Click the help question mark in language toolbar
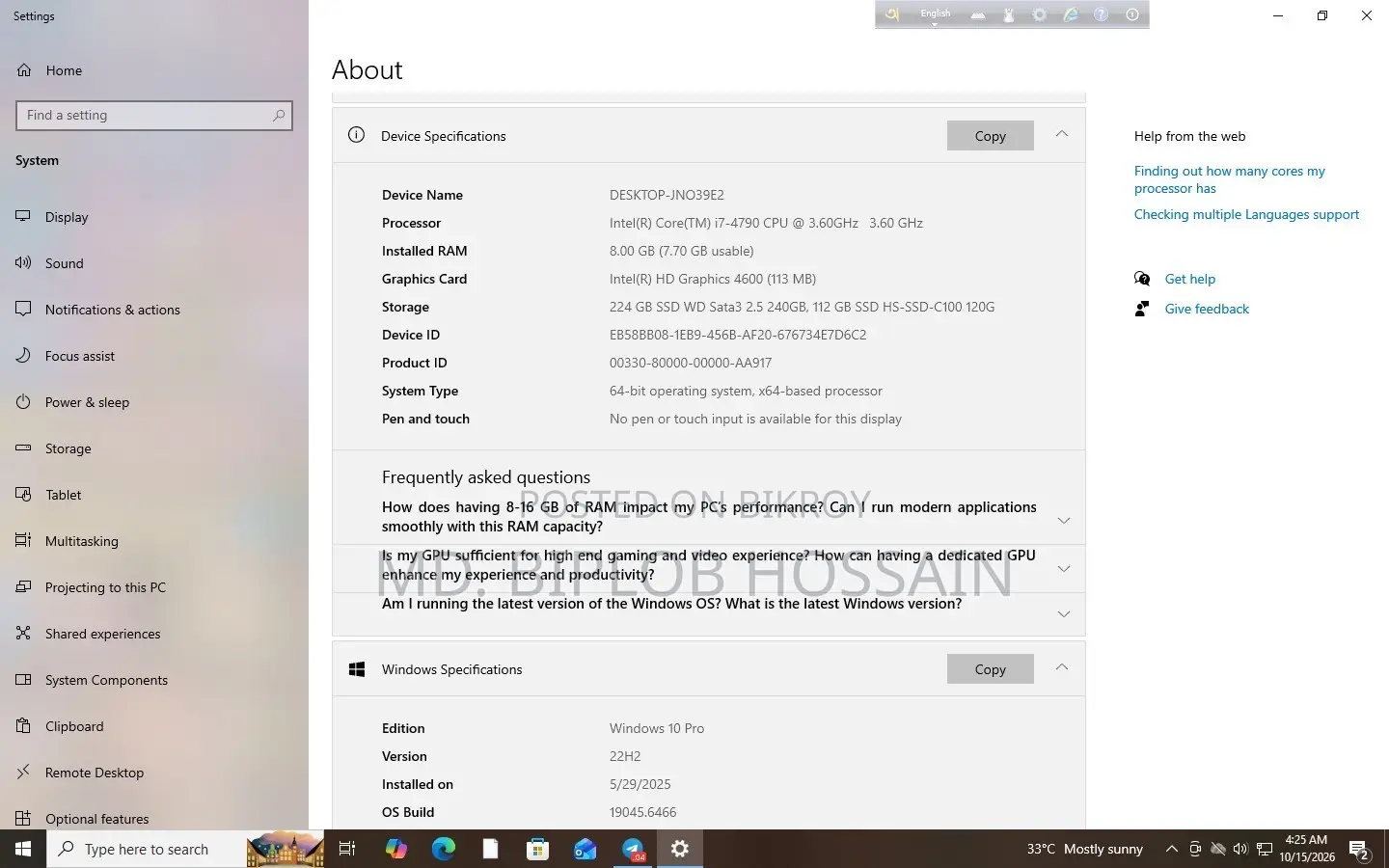Viewport: 1389px width, 868px height. (1101, 14)
